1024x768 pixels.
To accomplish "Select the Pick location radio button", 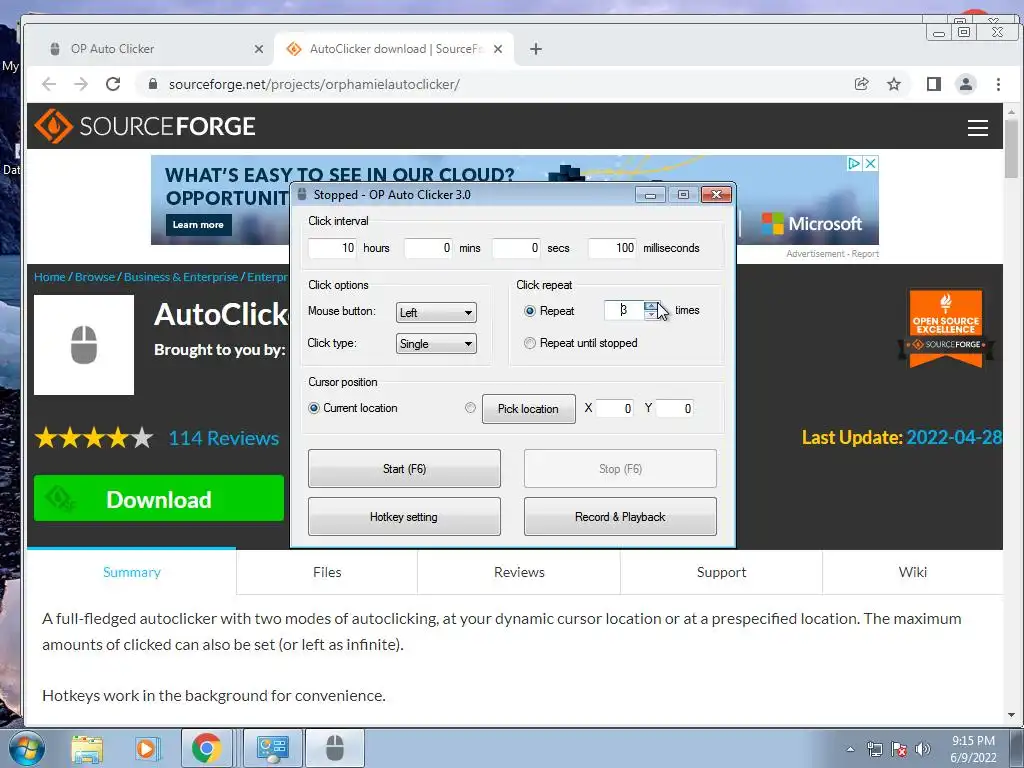I will click(x=470, y=408).
